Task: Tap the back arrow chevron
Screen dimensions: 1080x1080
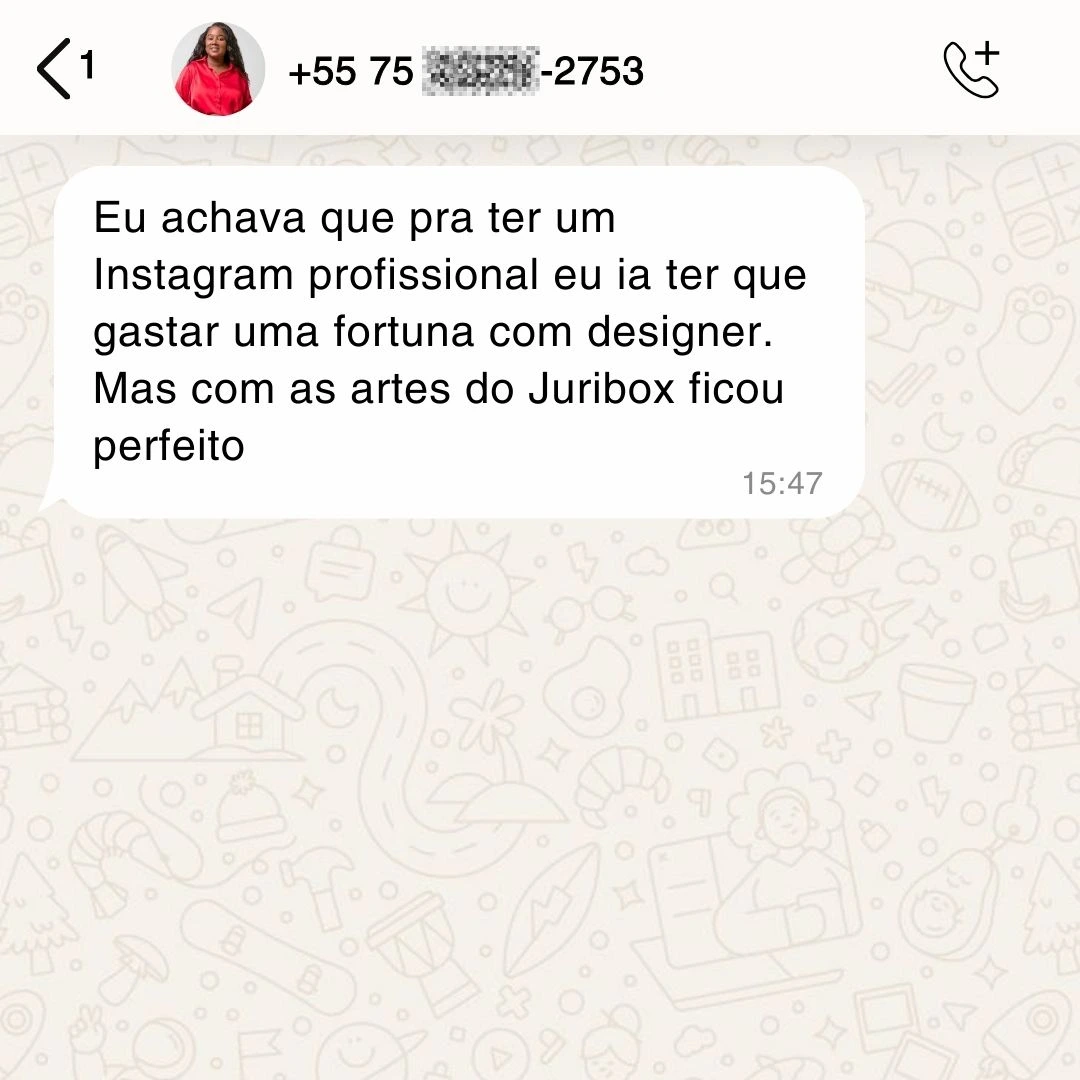Action: [54, 69]
